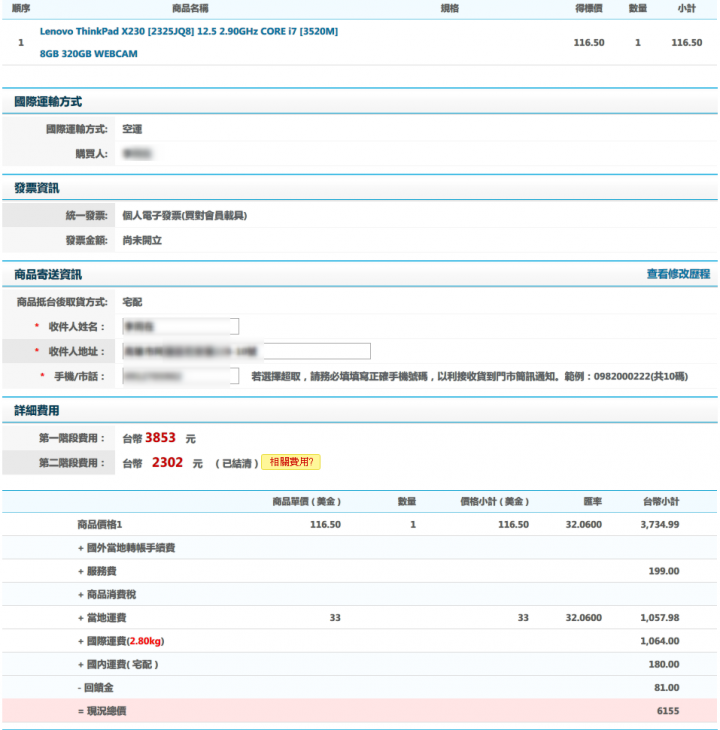Click the 發票資訊 section heading
Image resolution: width=720 pixels, height=730 pixels.
pyautogui.click(x=37, y=188)
